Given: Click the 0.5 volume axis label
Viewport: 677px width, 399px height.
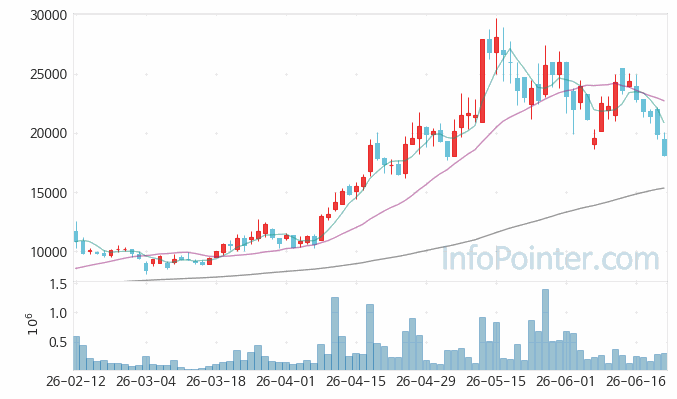Looking at the screenshot, I should (58, 342).
